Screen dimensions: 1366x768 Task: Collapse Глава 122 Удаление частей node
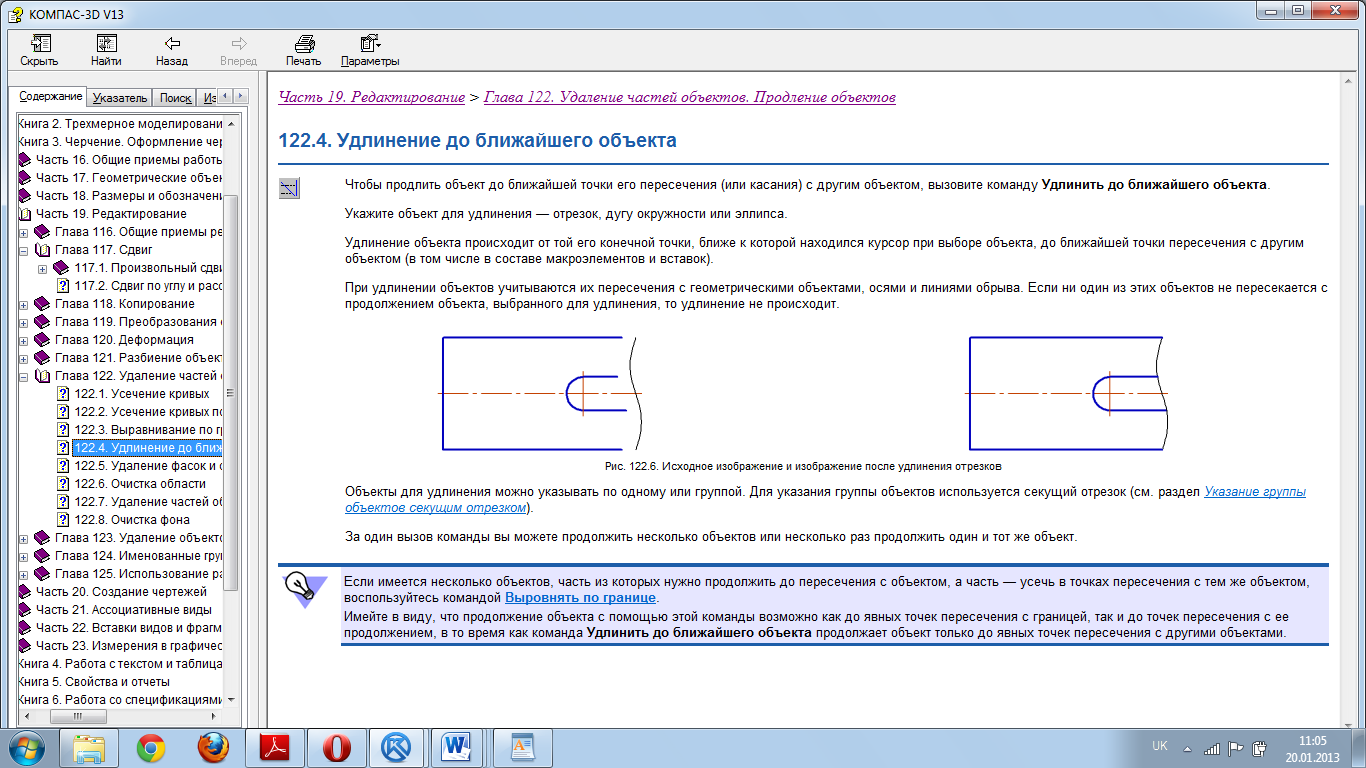click(x=24, y=376)
